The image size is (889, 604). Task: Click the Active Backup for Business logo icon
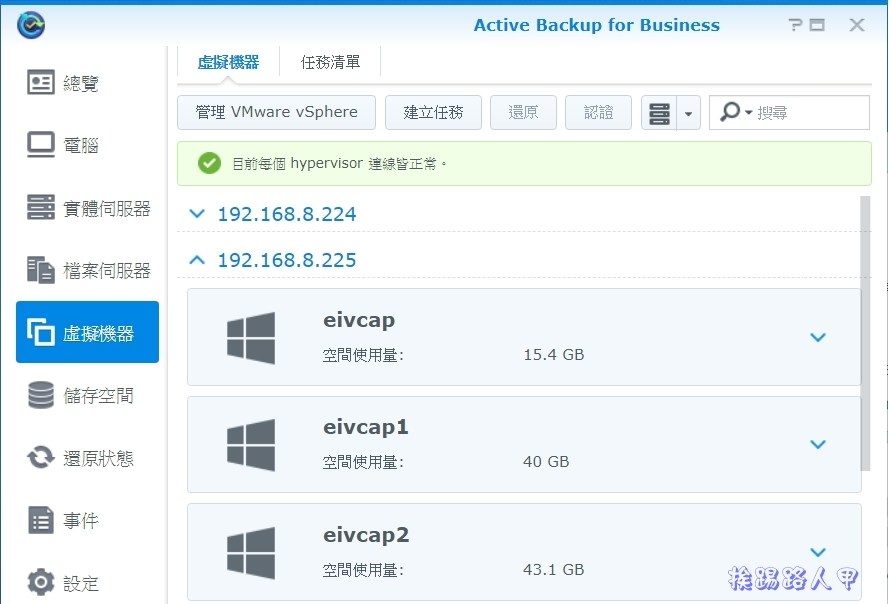(x=31, y=25)
